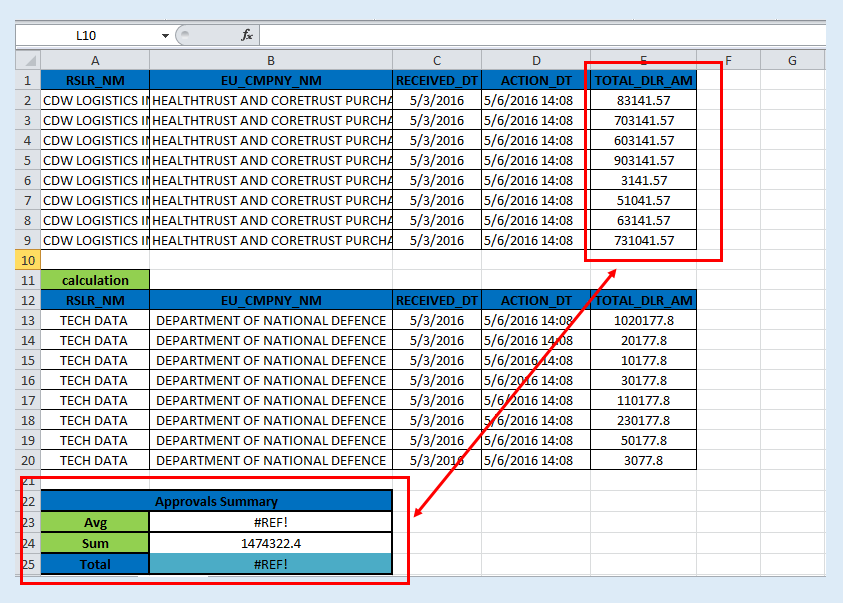Screen dimensions: 843x603
Task: Select row 13 header
Action: 28,320
